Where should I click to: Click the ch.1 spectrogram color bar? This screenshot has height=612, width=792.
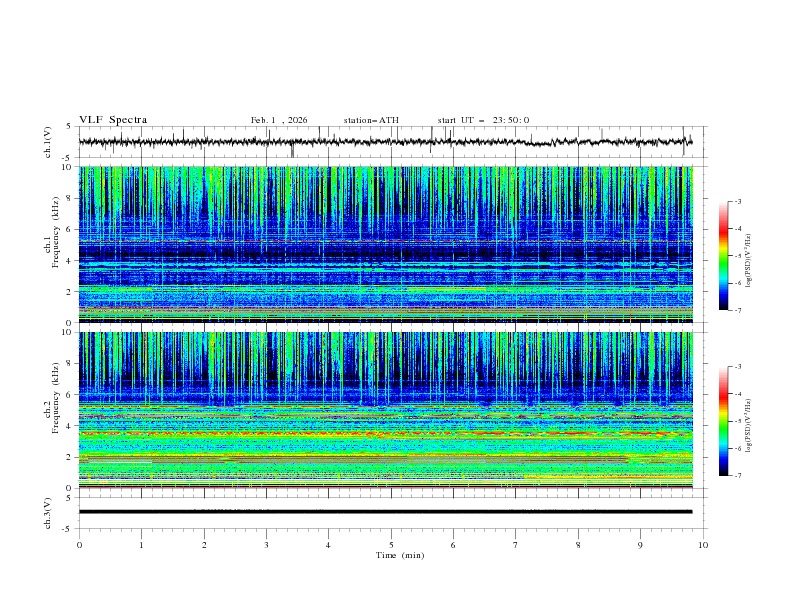(723, 256)
